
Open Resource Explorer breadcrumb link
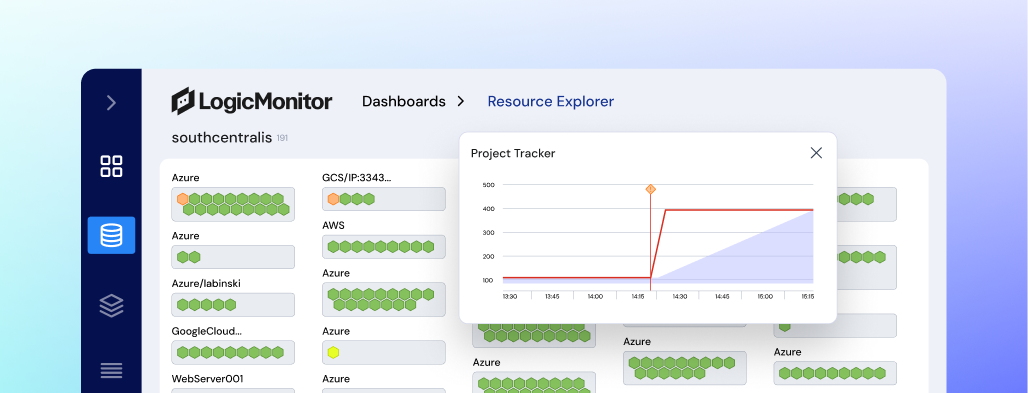point(551,102)
